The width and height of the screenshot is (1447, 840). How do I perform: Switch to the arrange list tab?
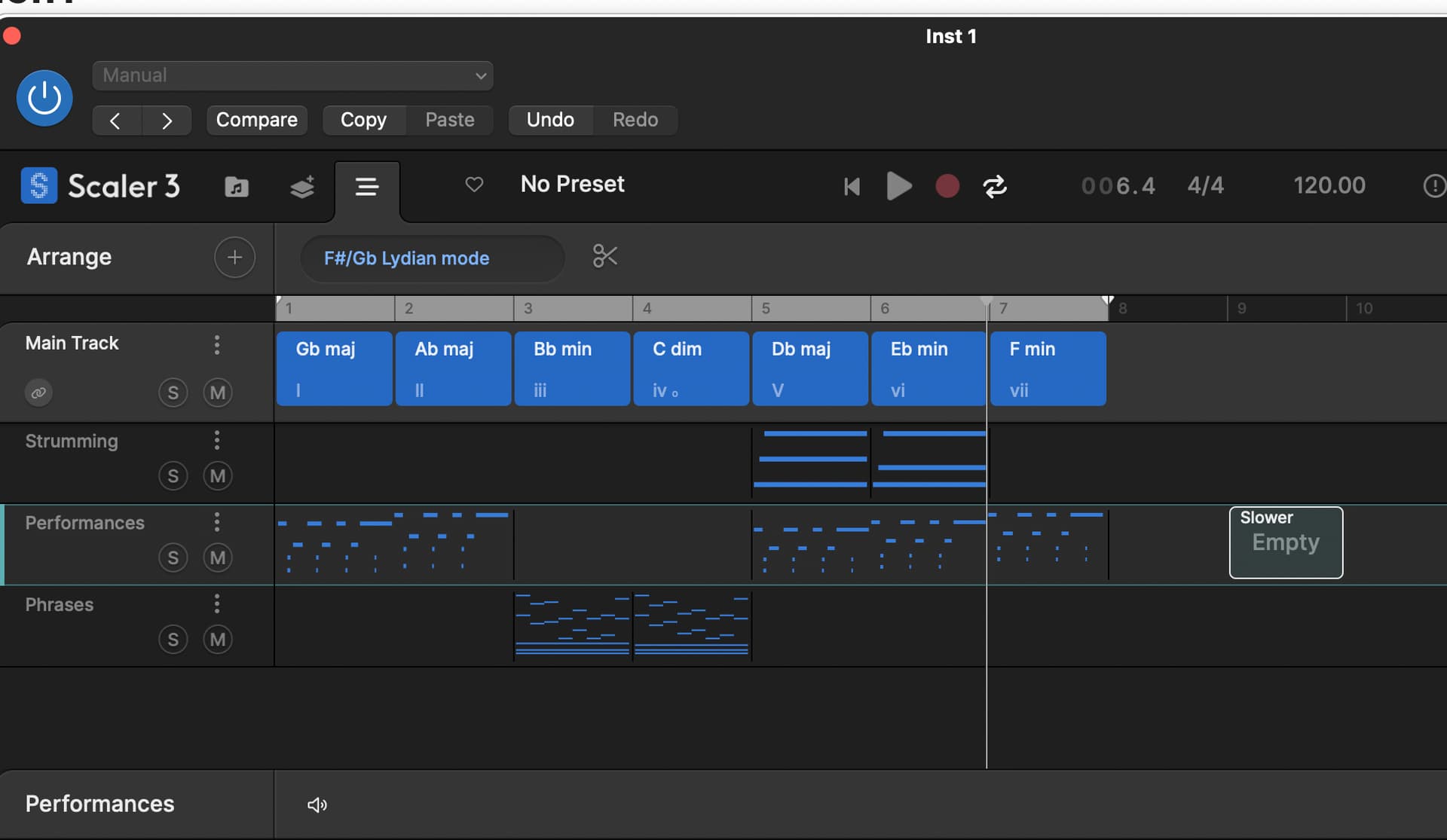(x=367, y=187)
